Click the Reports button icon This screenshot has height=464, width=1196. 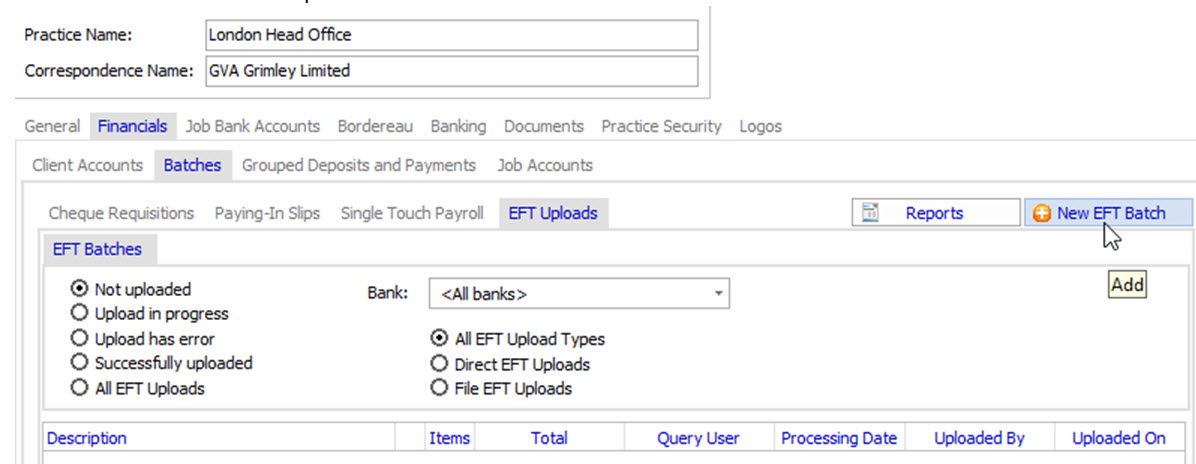(x=870, y=213)
